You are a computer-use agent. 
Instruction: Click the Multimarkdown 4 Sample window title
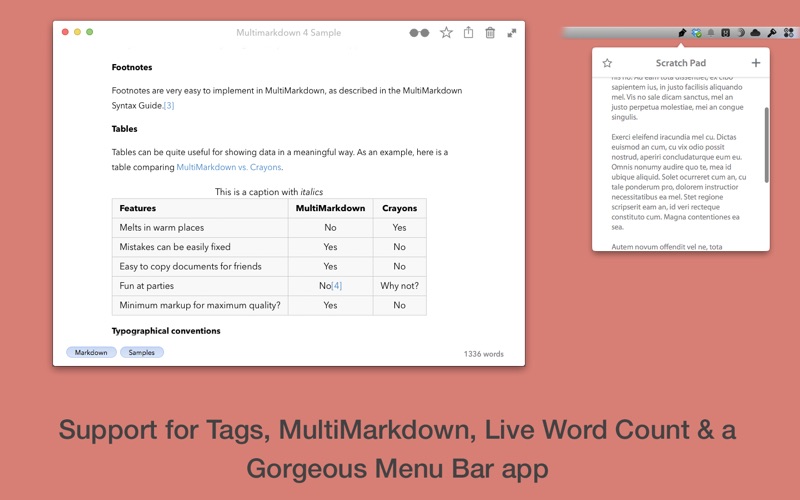click(x=288, y=33)
